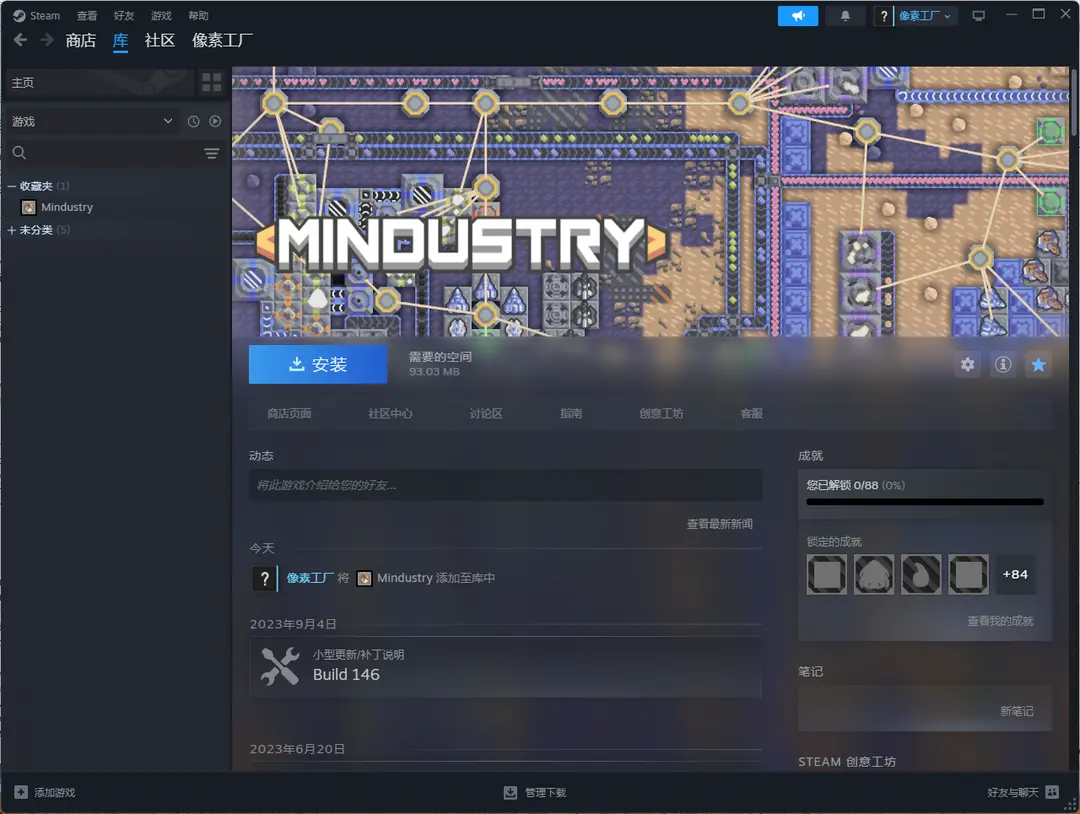
Task: Click the back navigation arrow
Action: [x=21, y=40]
